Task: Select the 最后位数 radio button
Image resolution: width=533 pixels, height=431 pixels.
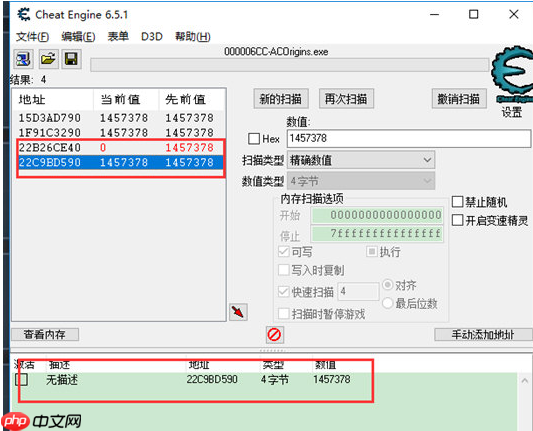Action: click(x=388, y=303)
